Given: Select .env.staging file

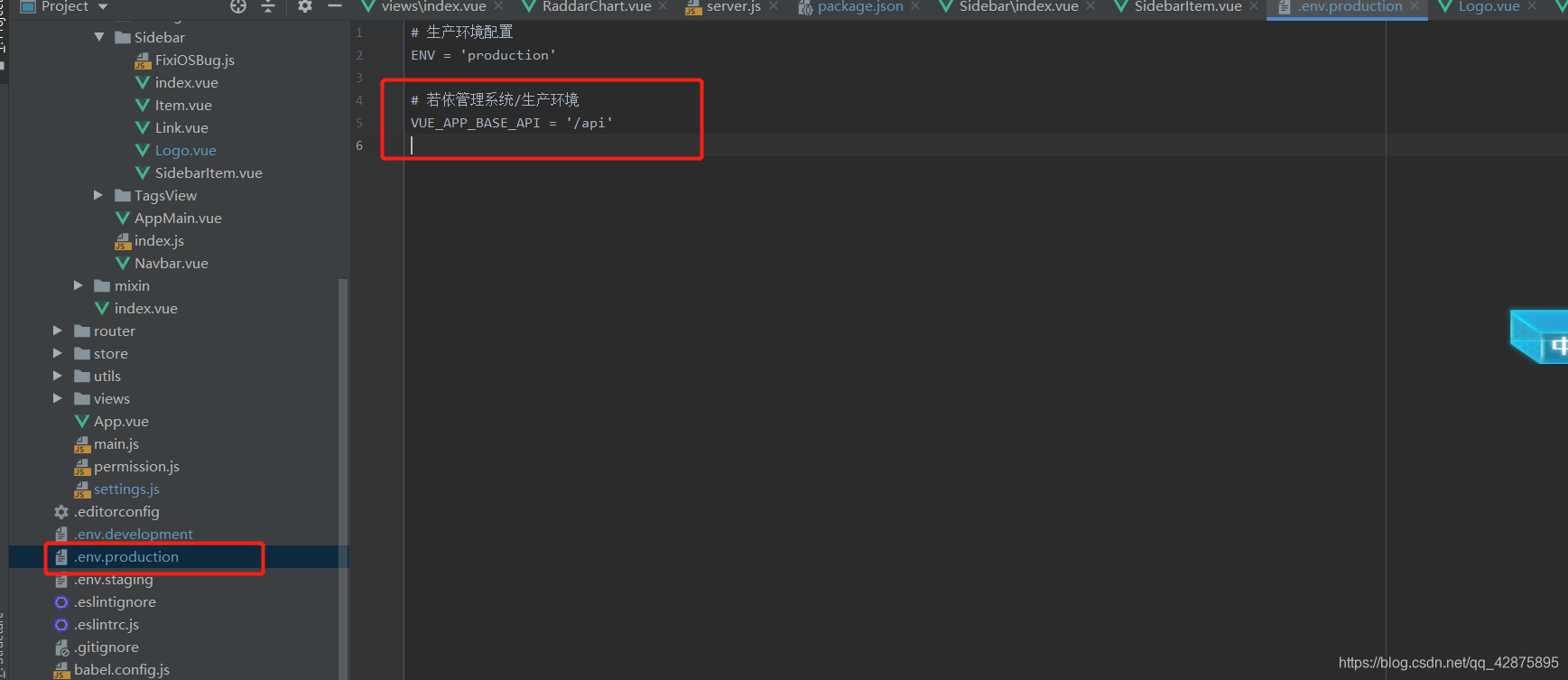Looking at the screenshot, I should [114, 579].
